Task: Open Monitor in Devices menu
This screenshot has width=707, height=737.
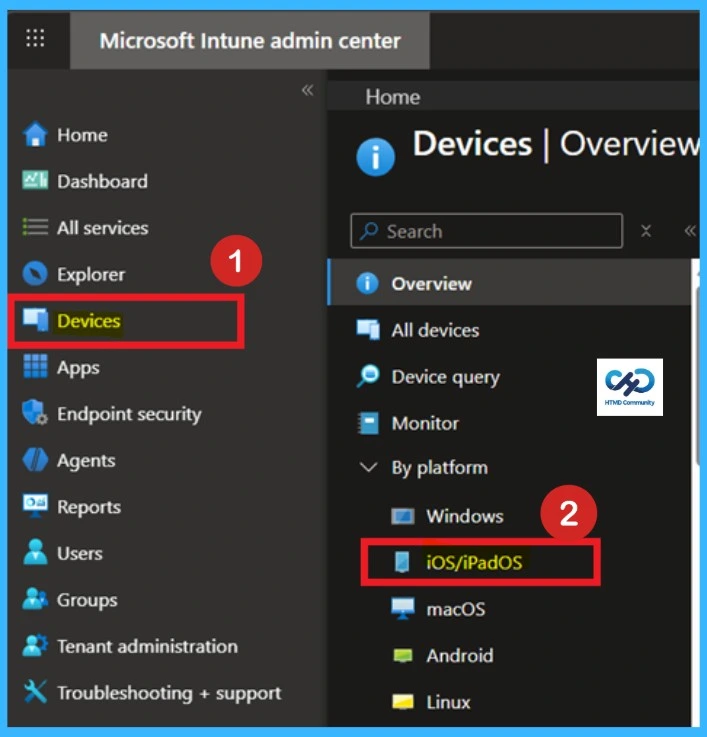Action: click(x=425, y=423)
